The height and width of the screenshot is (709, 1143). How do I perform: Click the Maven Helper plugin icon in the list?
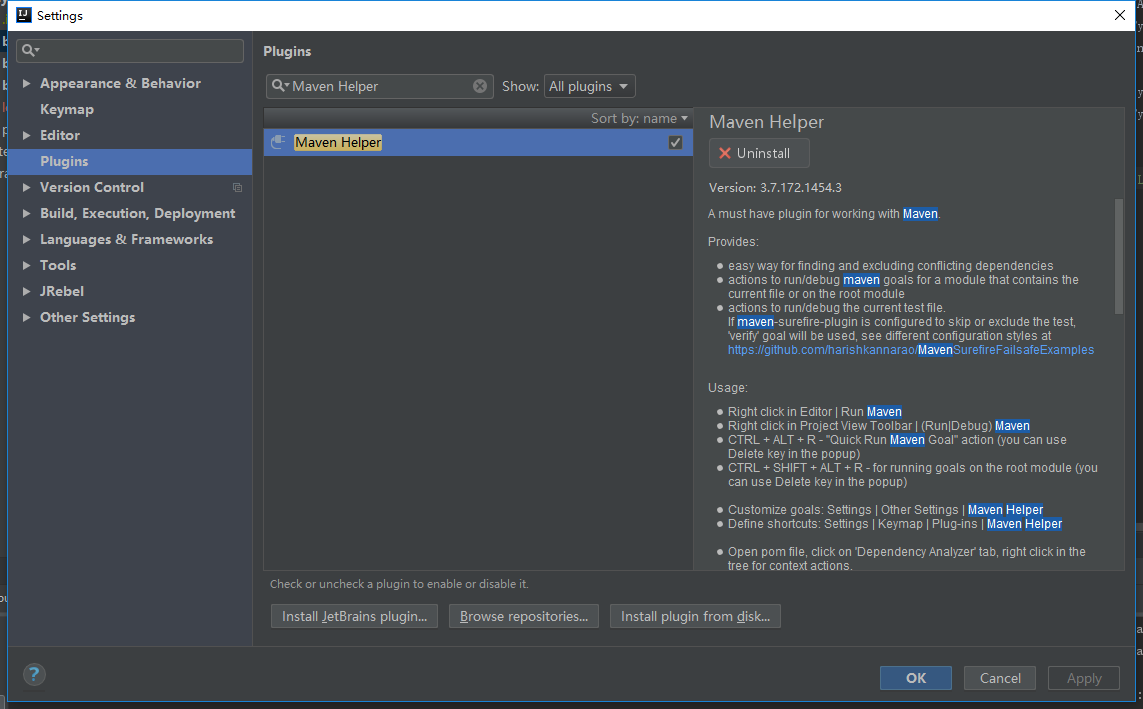click(x=279, y=143)
